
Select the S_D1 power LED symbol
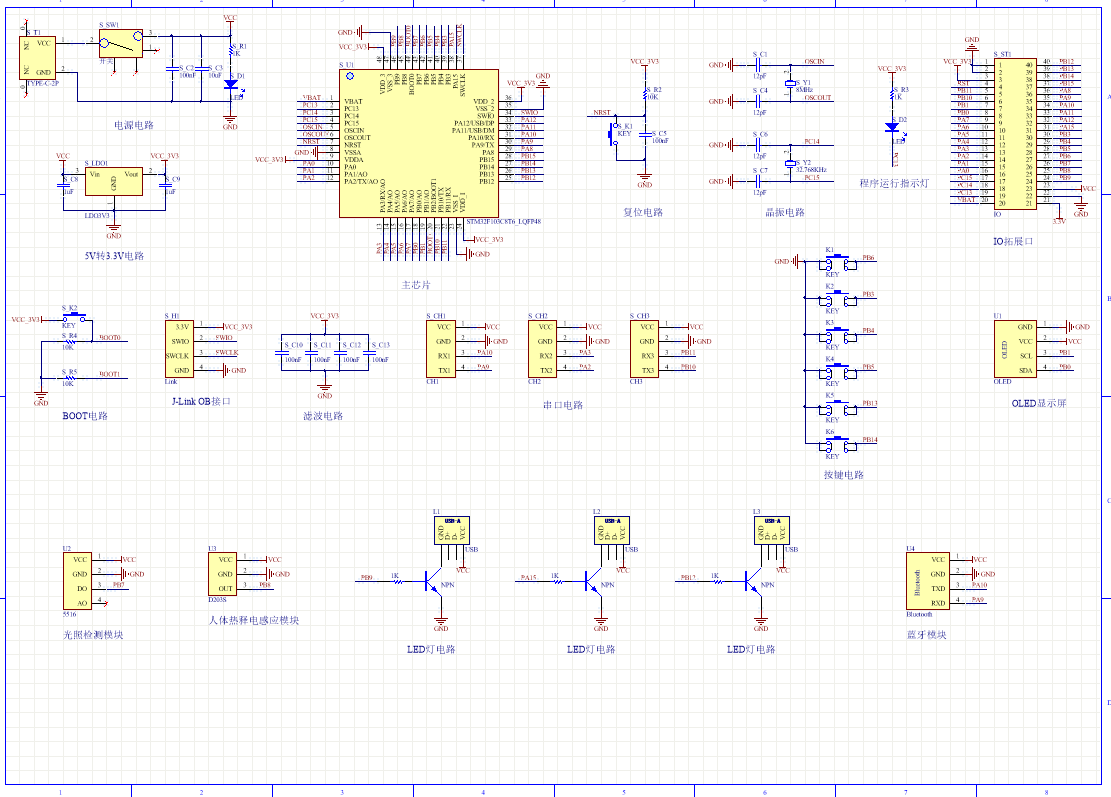230,84
